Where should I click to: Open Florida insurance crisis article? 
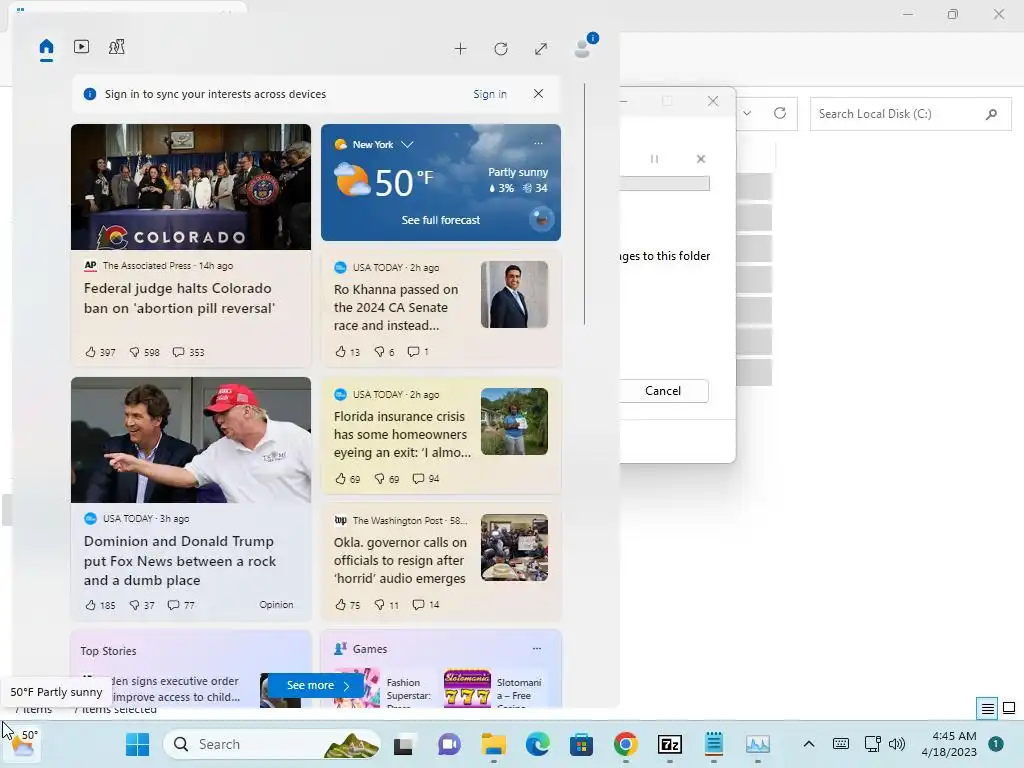tap(402, 434)
